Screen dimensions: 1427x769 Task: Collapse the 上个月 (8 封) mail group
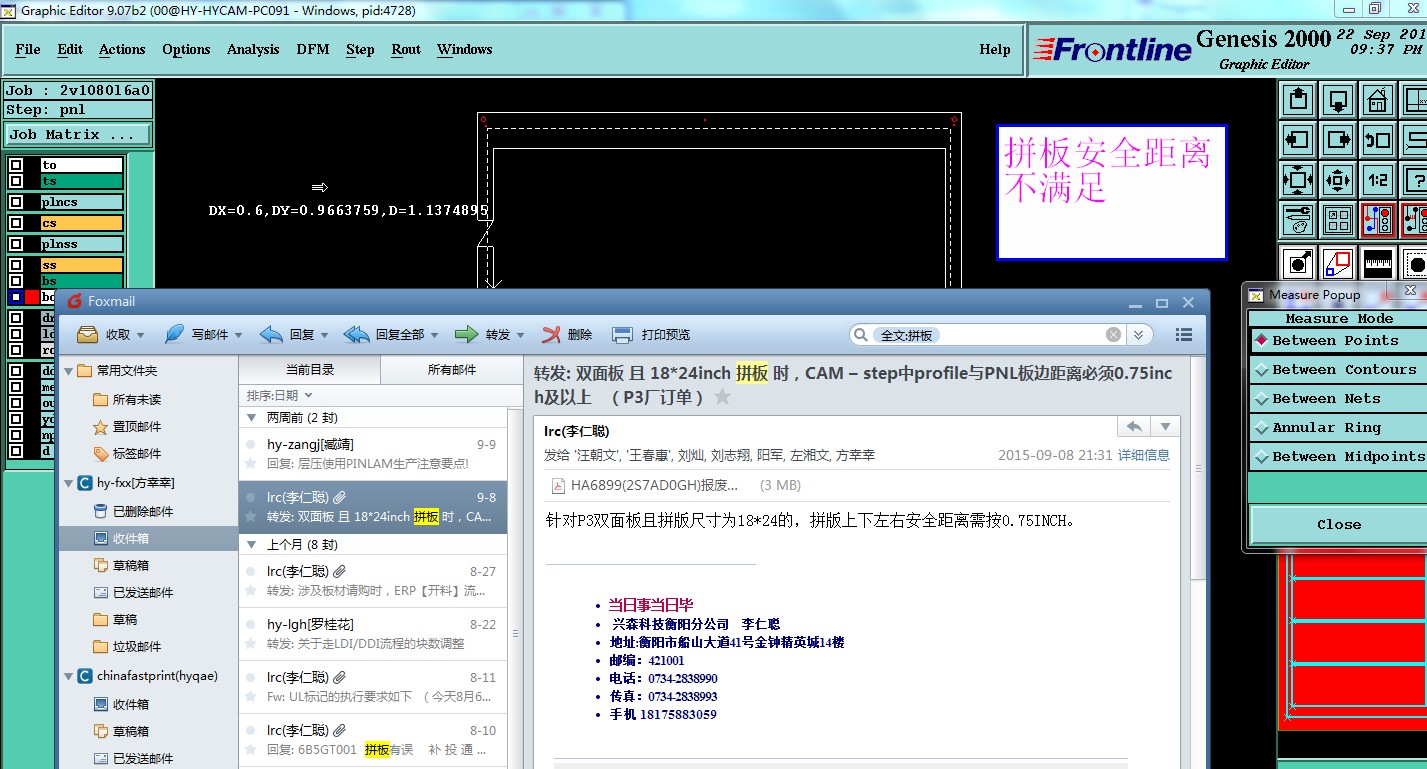[252, 545]
